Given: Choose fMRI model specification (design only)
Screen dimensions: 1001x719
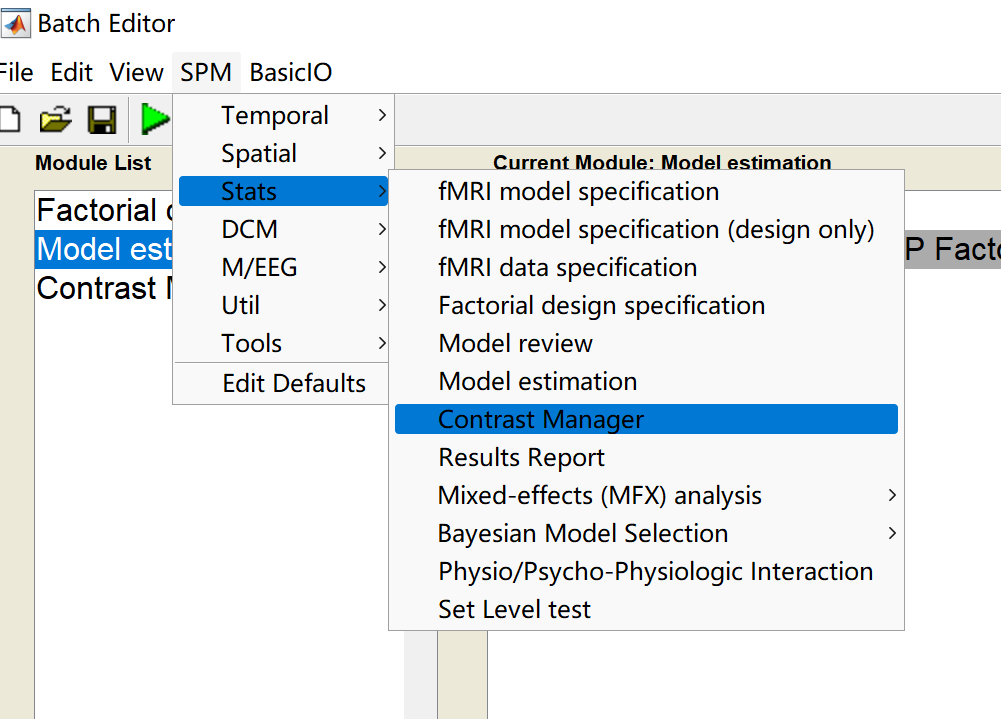Looking at the screenshot, I should tap(656, 229).
